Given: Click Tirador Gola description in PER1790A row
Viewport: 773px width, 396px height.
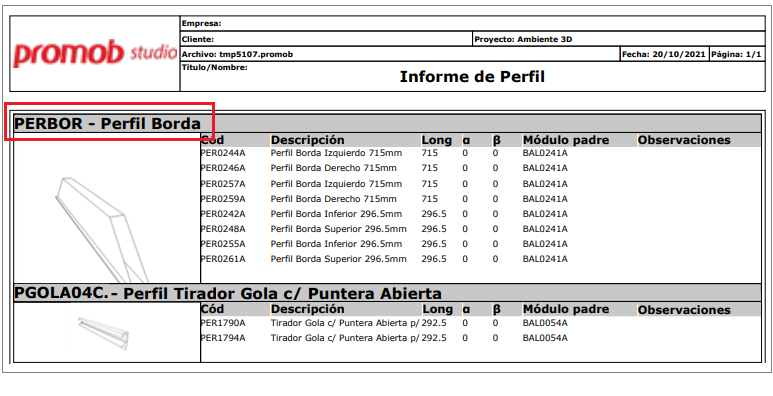Looking at the screenshot, I should 345,324.
